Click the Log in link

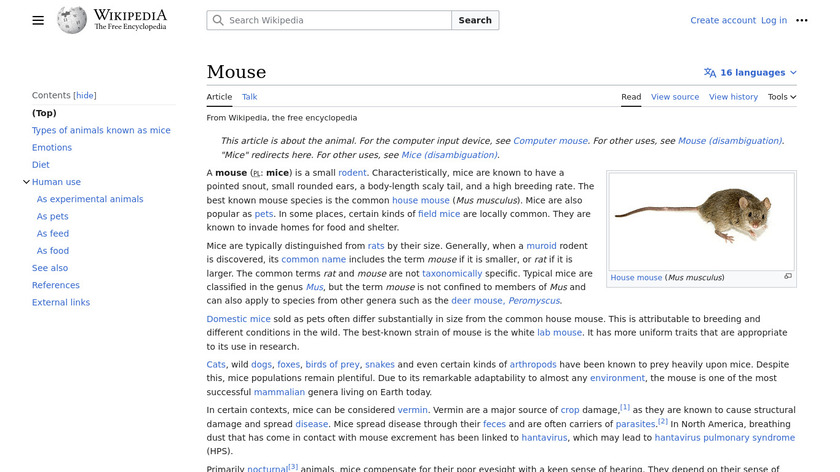click(774, 20)
